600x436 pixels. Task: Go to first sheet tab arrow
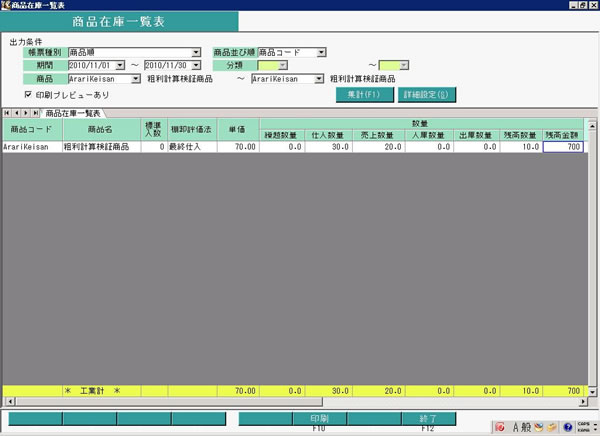point(7,113)
